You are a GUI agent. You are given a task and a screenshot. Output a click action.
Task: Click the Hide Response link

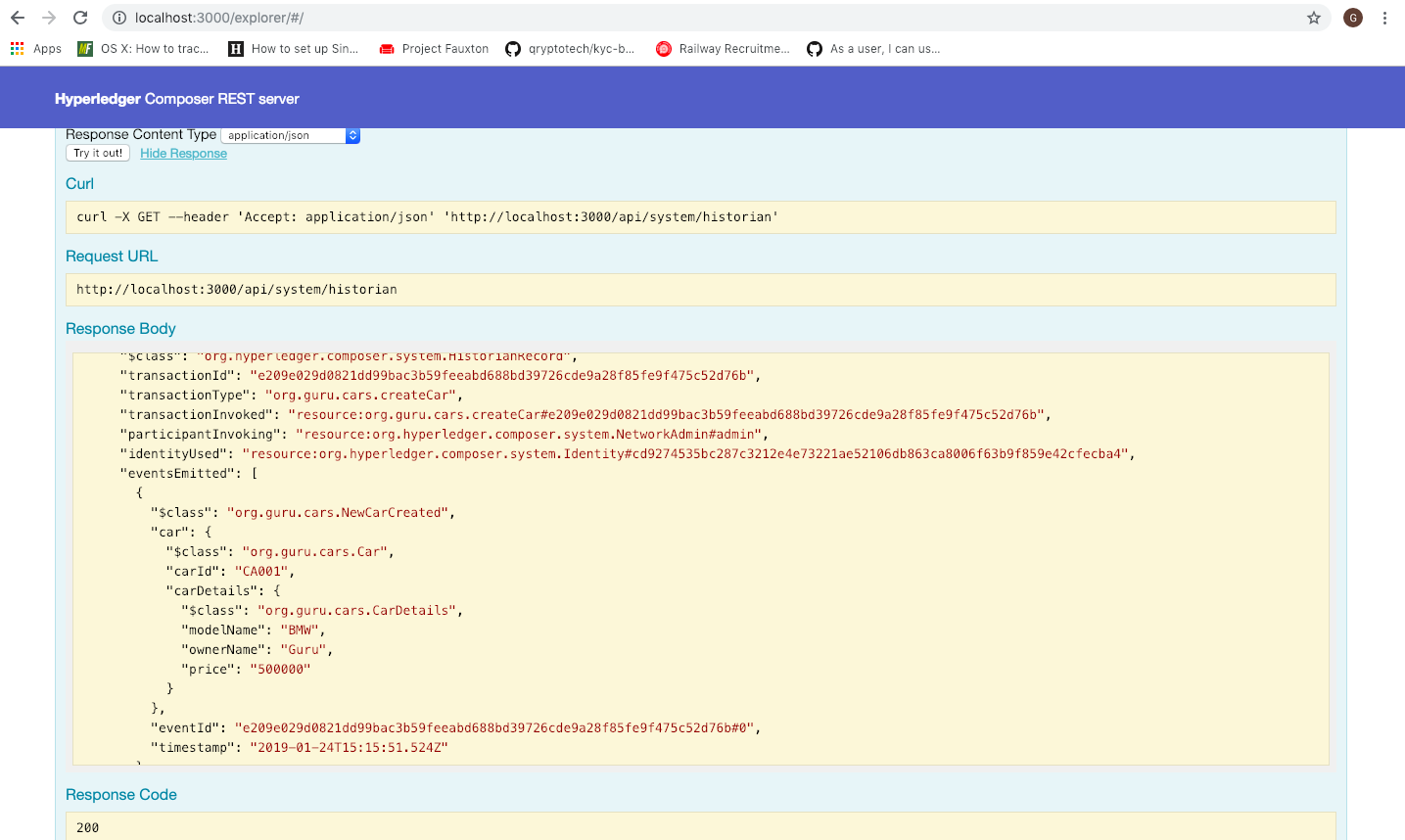[183, 154]
